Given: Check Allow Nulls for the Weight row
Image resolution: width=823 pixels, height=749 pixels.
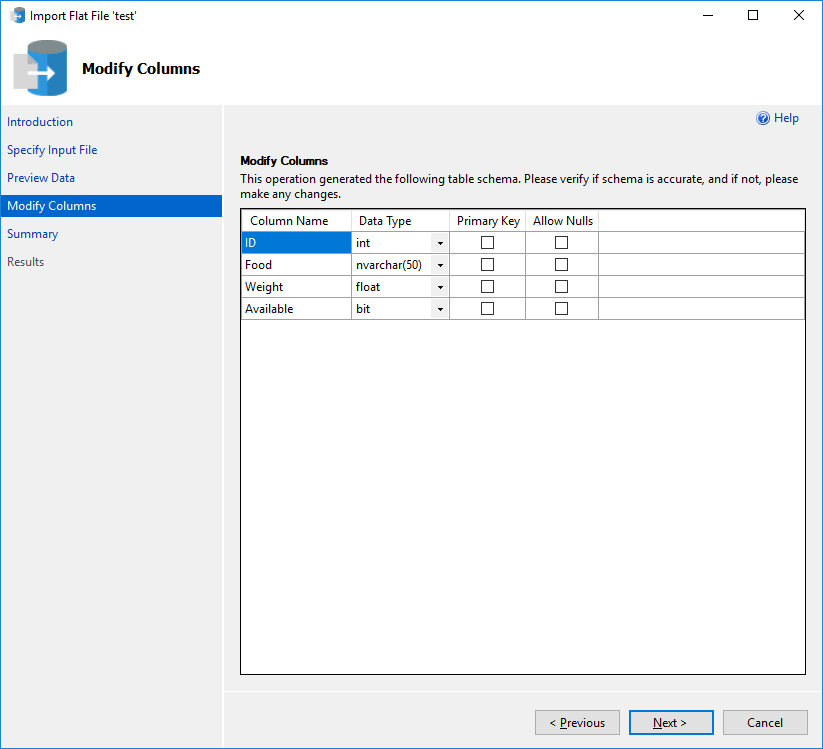Looking at the screenshot, I should click(x=561, y=286).
